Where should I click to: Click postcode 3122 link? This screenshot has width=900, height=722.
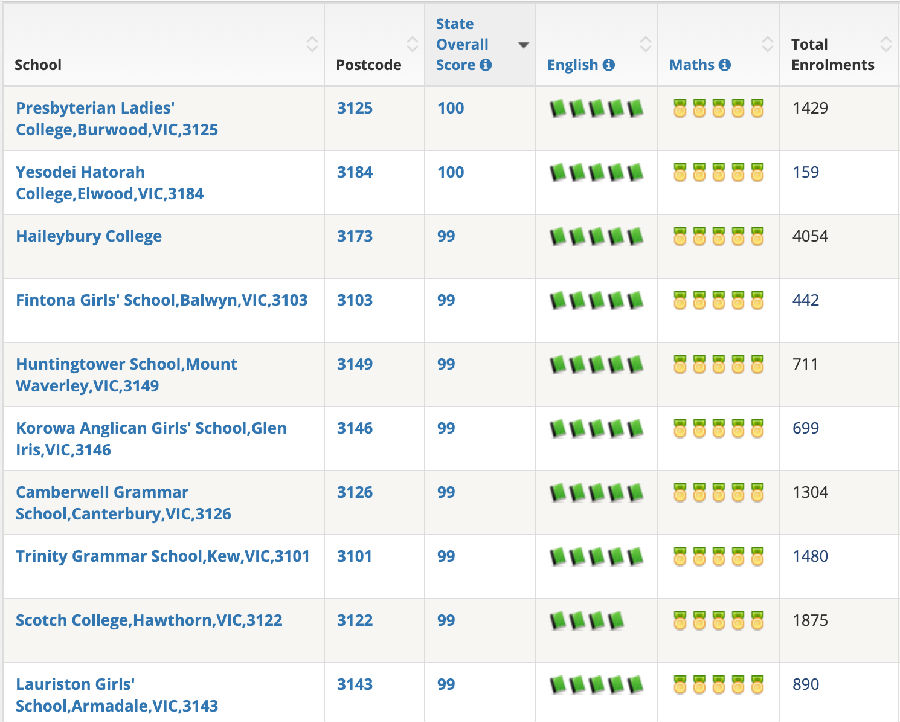(x=355, y=620)
